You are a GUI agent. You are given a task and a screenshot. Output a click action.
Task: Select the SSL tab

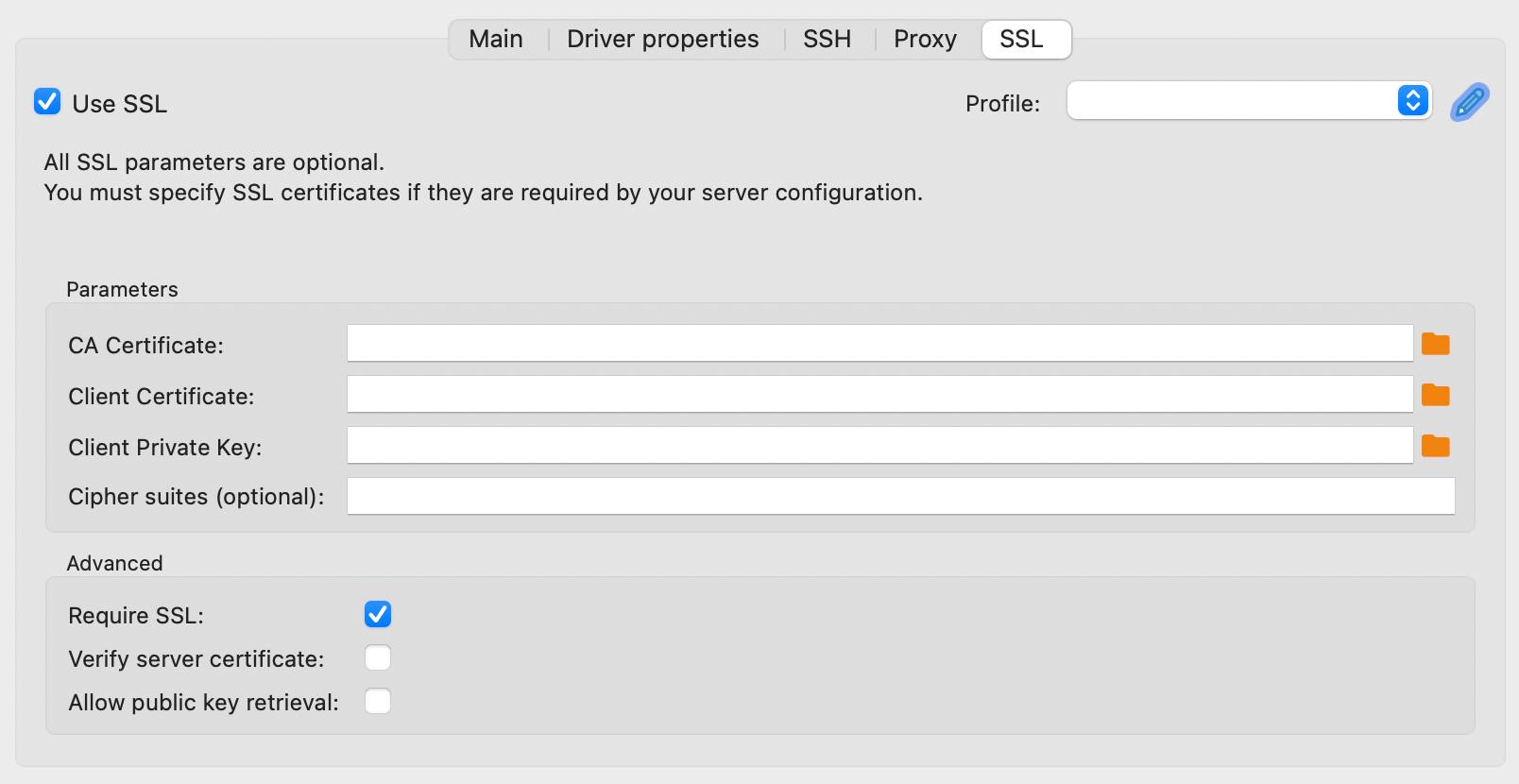(x=1026, y=39)
